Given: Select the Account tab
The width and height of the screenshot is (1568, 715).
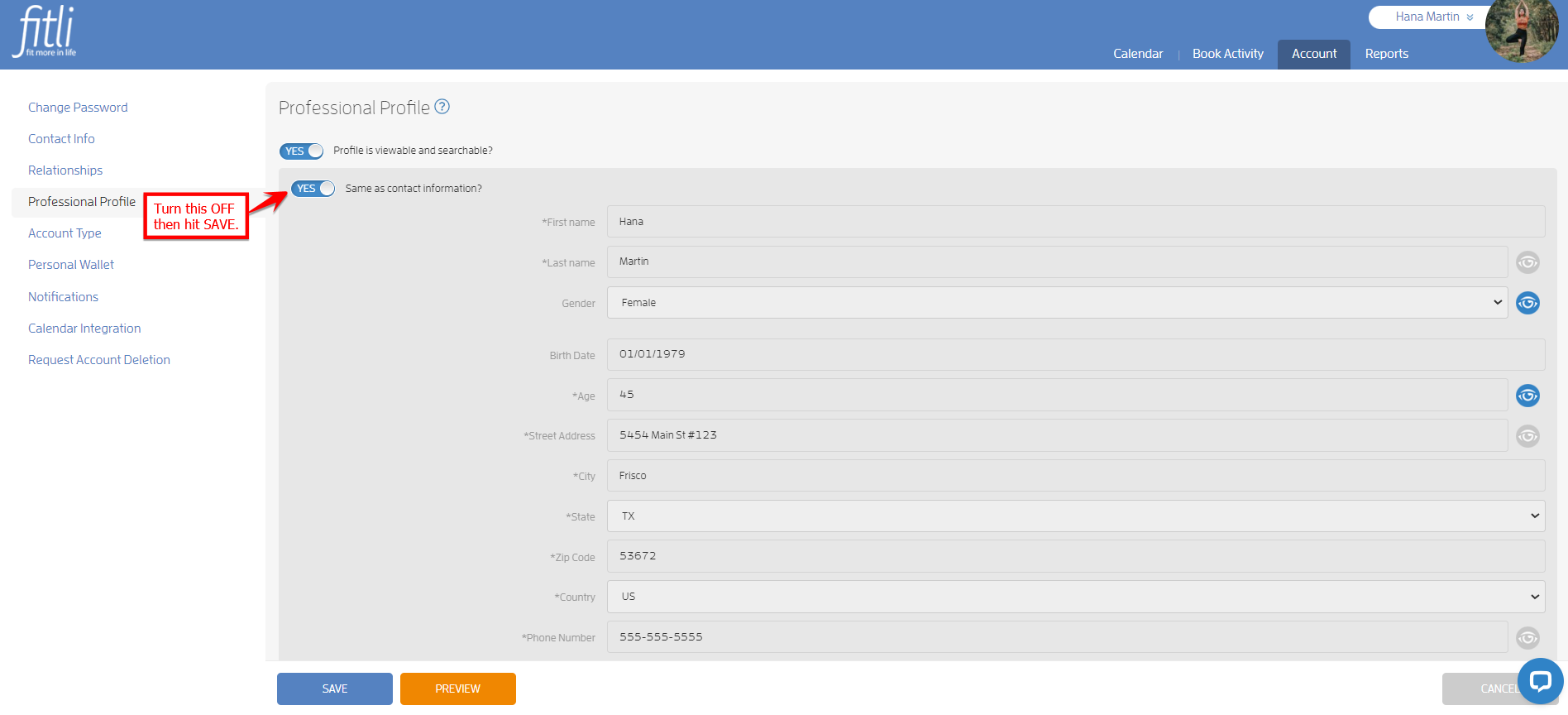Looking at the screenshot, I should click(1314, 54).
